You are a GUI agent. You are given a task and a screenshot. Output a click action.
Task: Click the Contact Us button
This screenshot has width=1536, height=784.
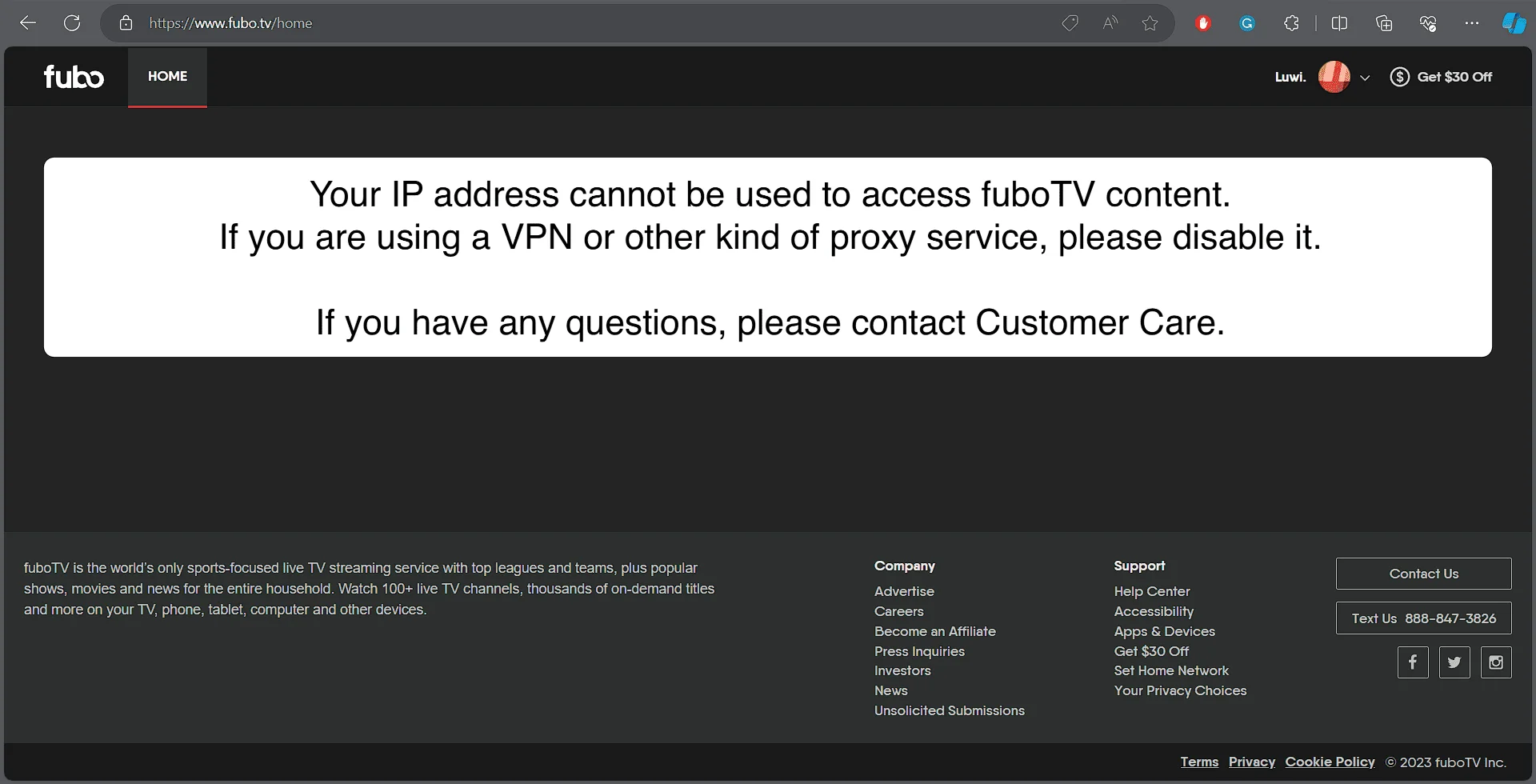tap(1424, 574)
